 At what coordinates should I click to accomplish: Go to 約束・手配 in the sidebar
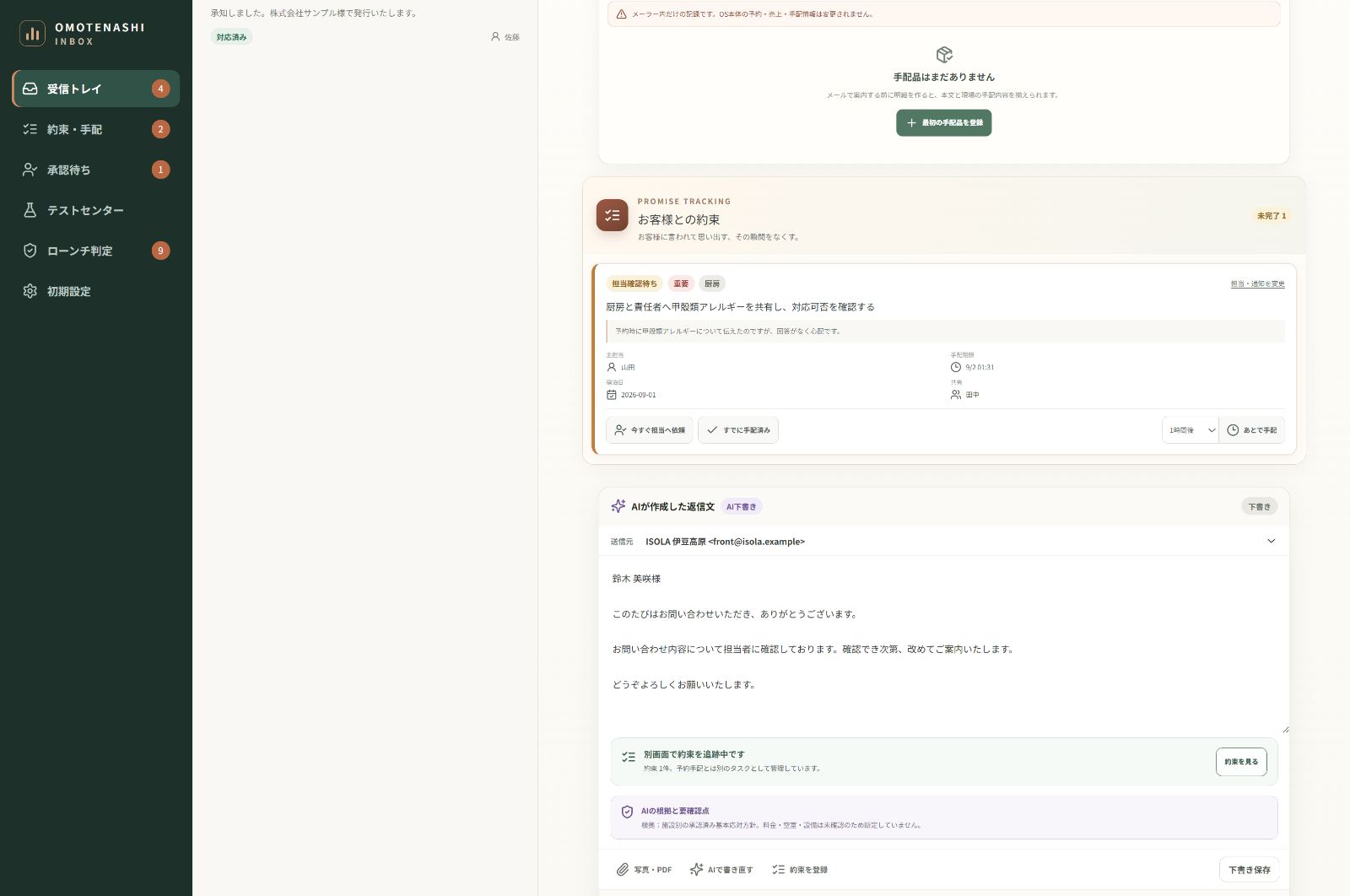pos(95,129)
